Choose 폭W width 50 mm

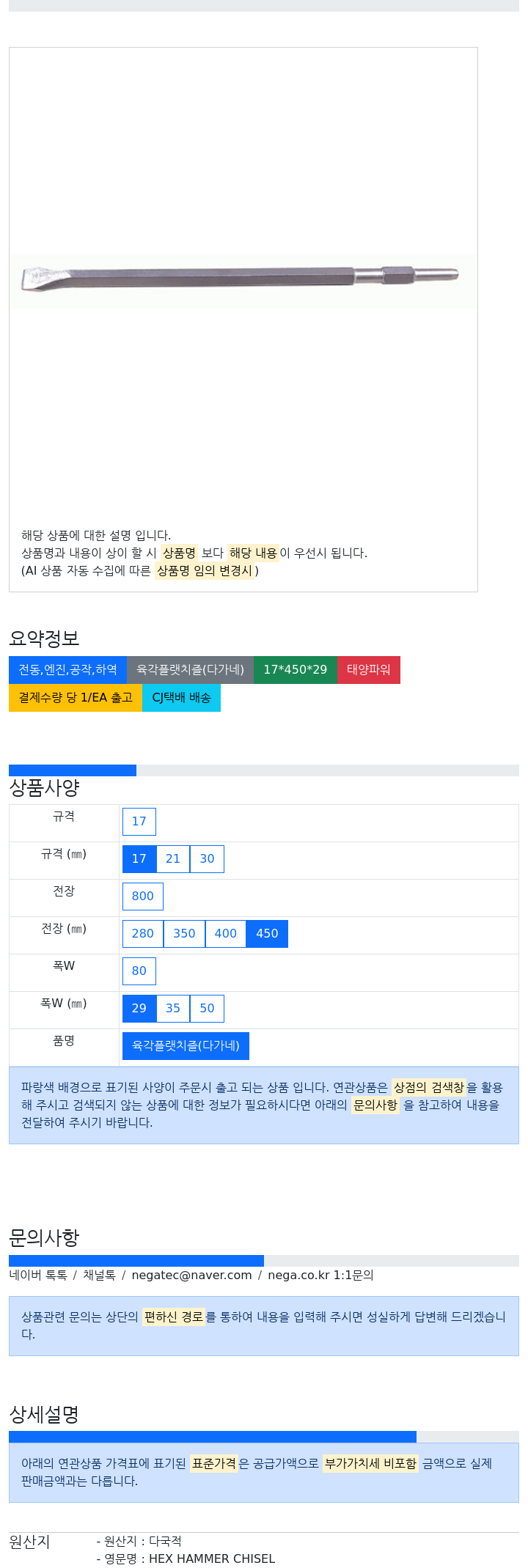[207, 1009]
